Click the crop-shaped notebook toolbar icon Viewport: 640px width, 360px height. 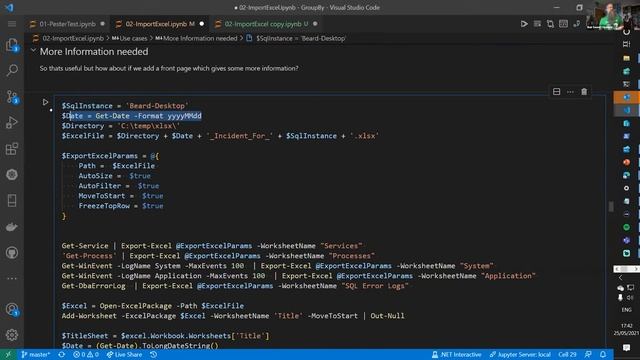(x=551, y=24)
